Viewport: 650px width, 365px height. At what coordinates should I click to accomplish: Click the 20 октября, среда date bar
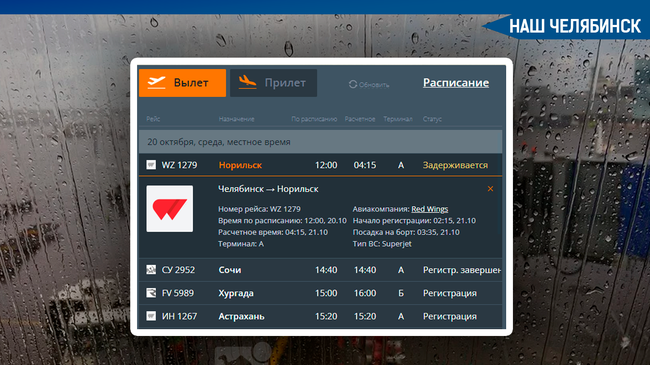(x=320, y=142)
